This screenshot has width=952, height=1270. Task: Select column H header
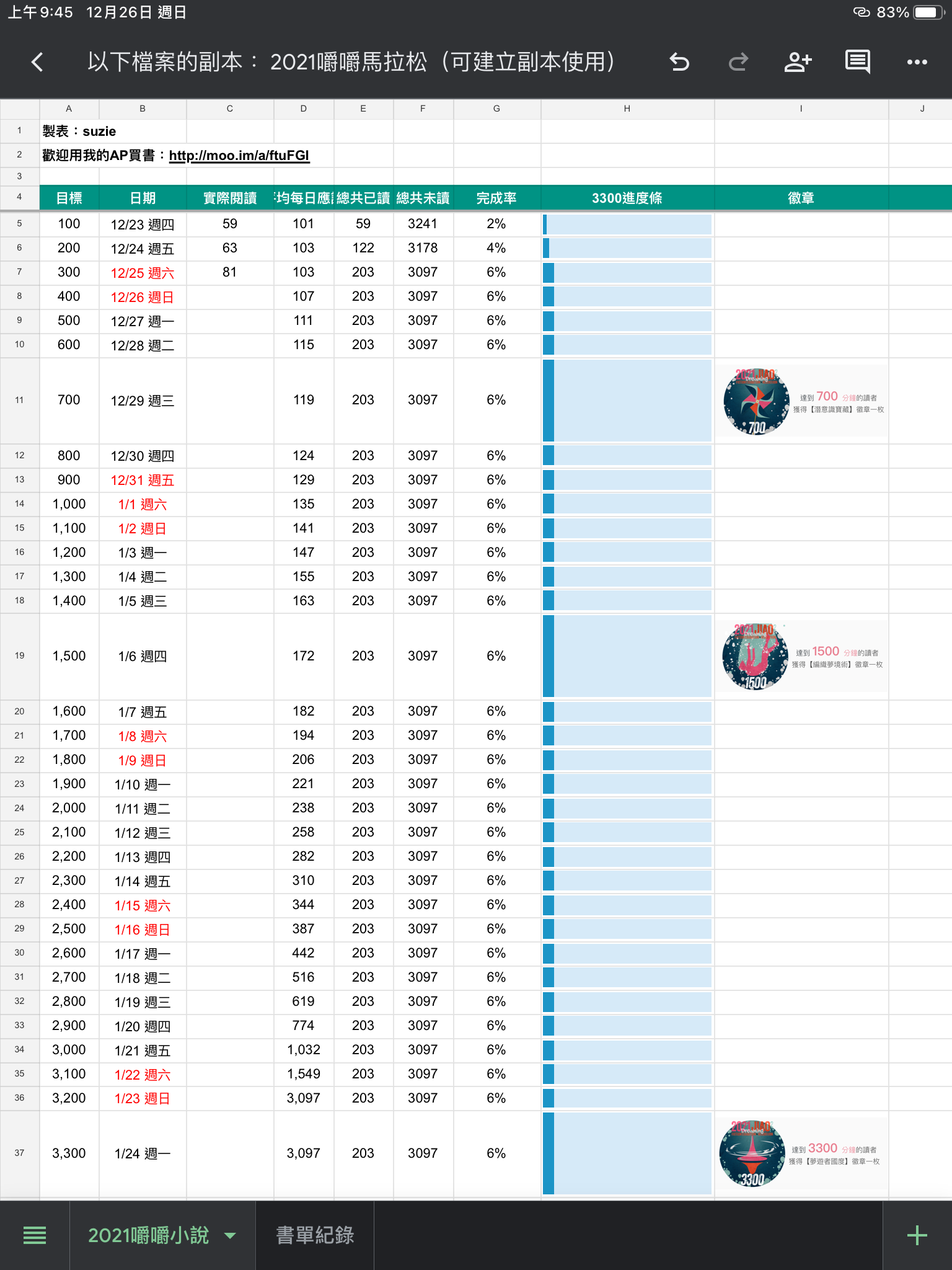point(627,109)
